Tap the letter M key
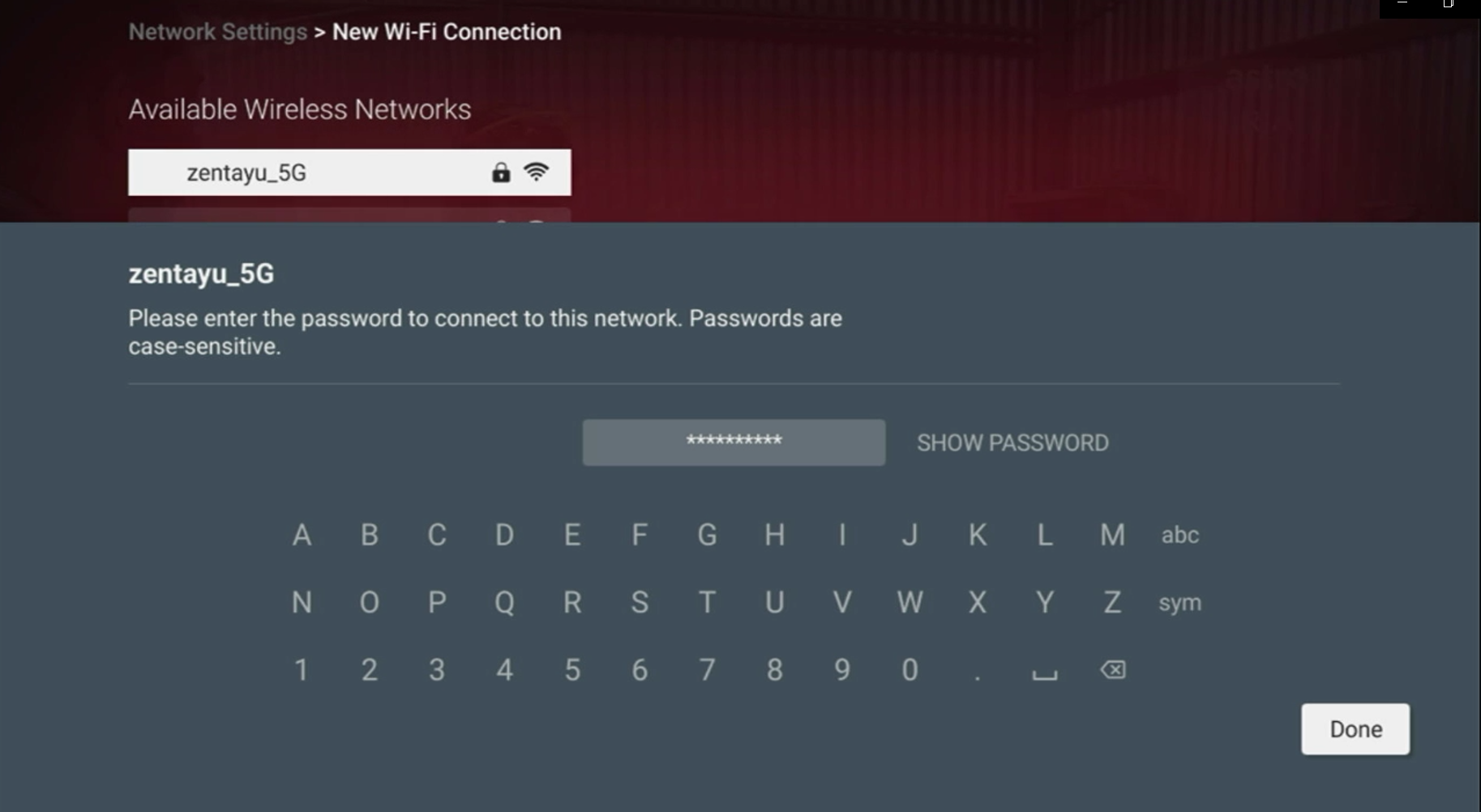Screen dimensions: 1481x812 (1112, 535)
